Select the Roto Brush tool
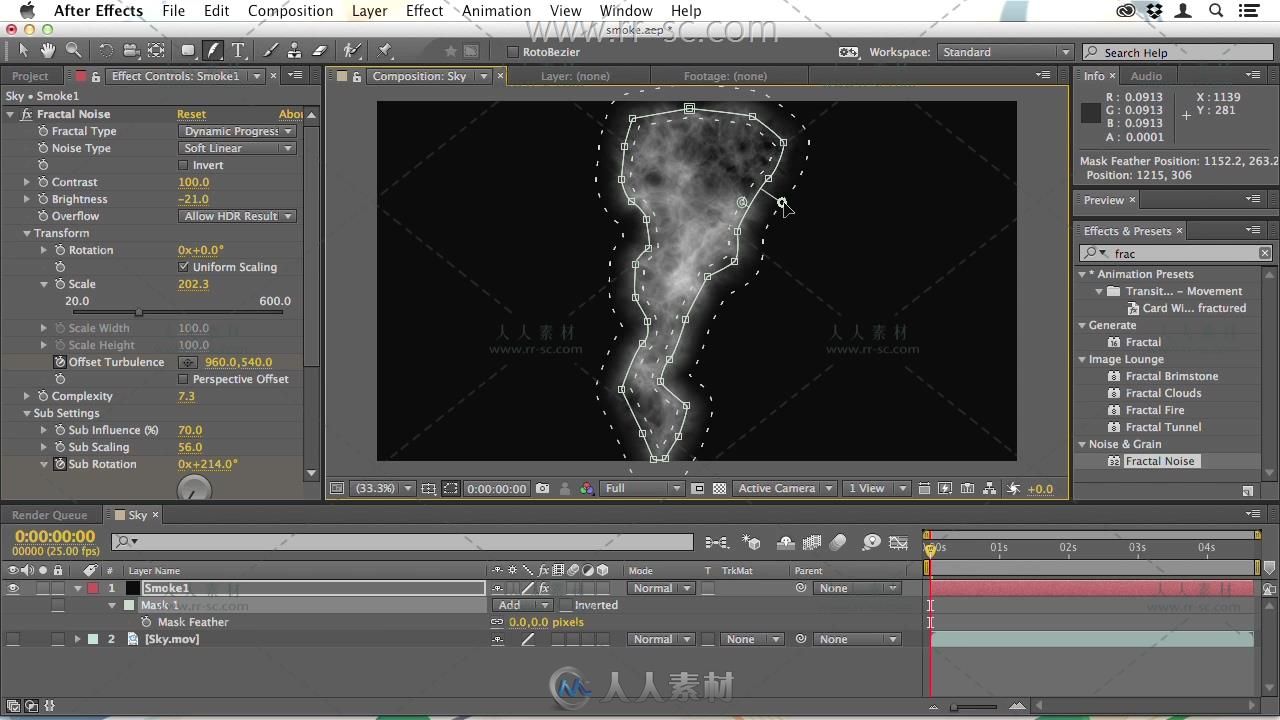The width and height of the screenshot is (1280, 720). click(x=352, y=50)
